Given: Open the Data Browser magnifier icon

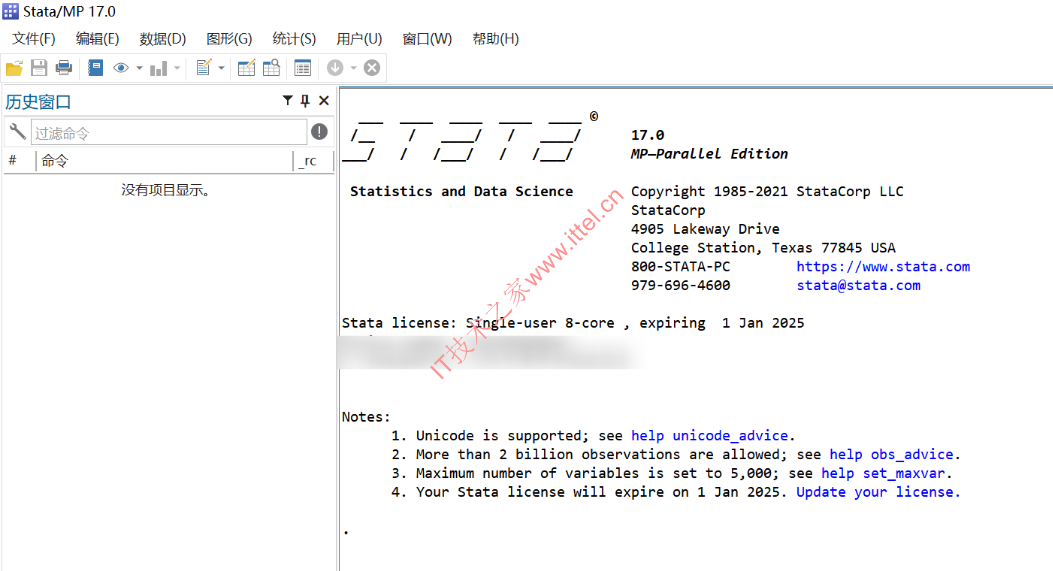Looking at the screenshot, I should (271, 68).
